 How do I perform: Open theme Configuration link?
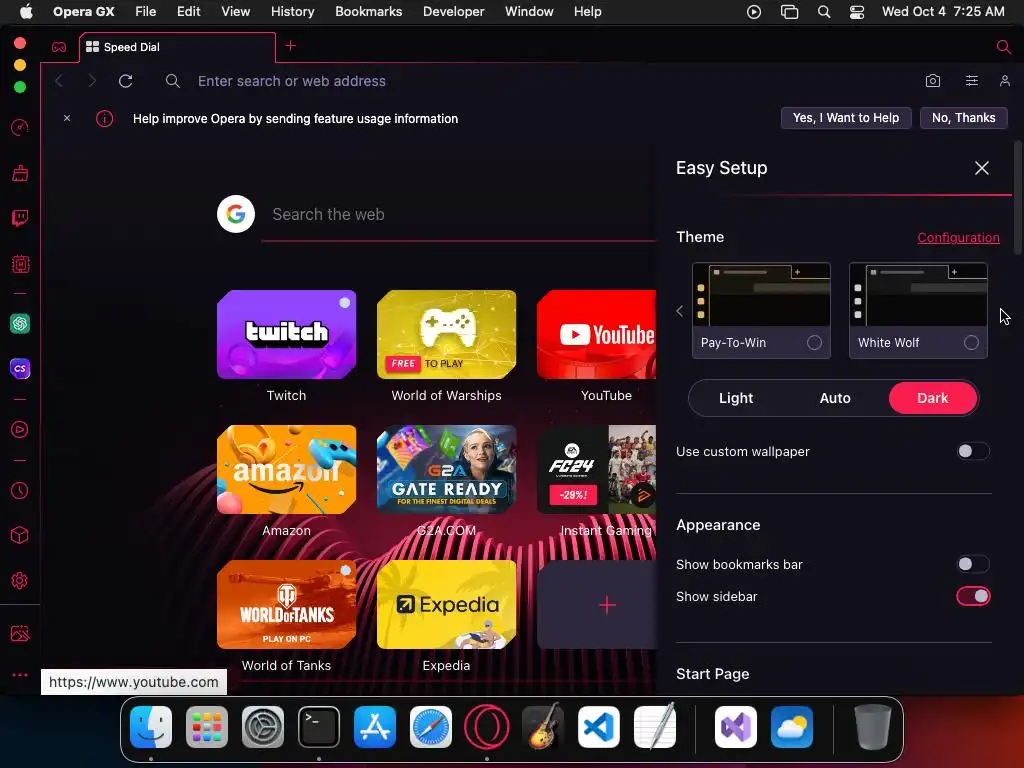958,238
